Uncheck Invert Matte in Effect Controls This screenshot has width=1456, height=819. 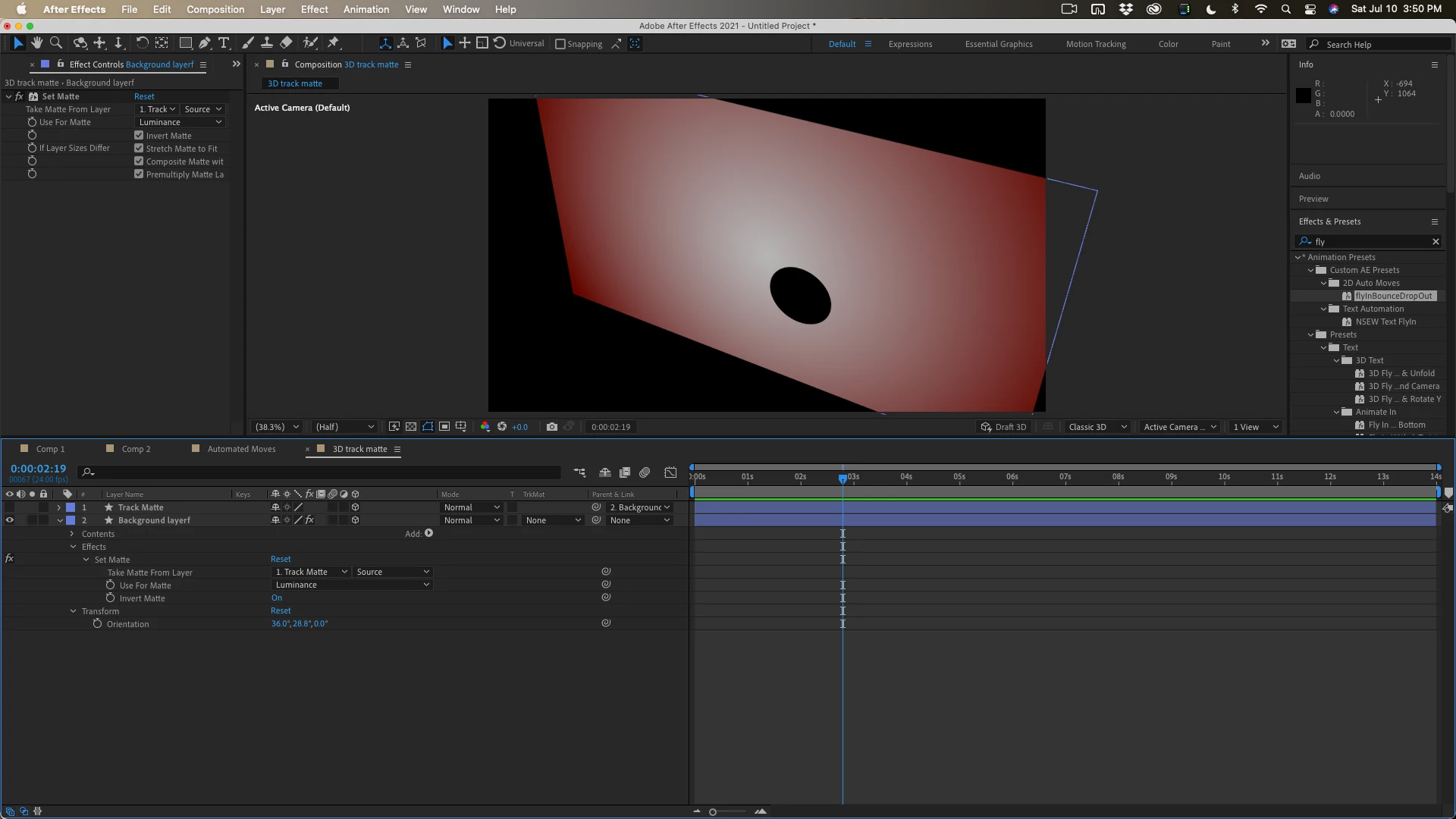[x=139, y=136]
